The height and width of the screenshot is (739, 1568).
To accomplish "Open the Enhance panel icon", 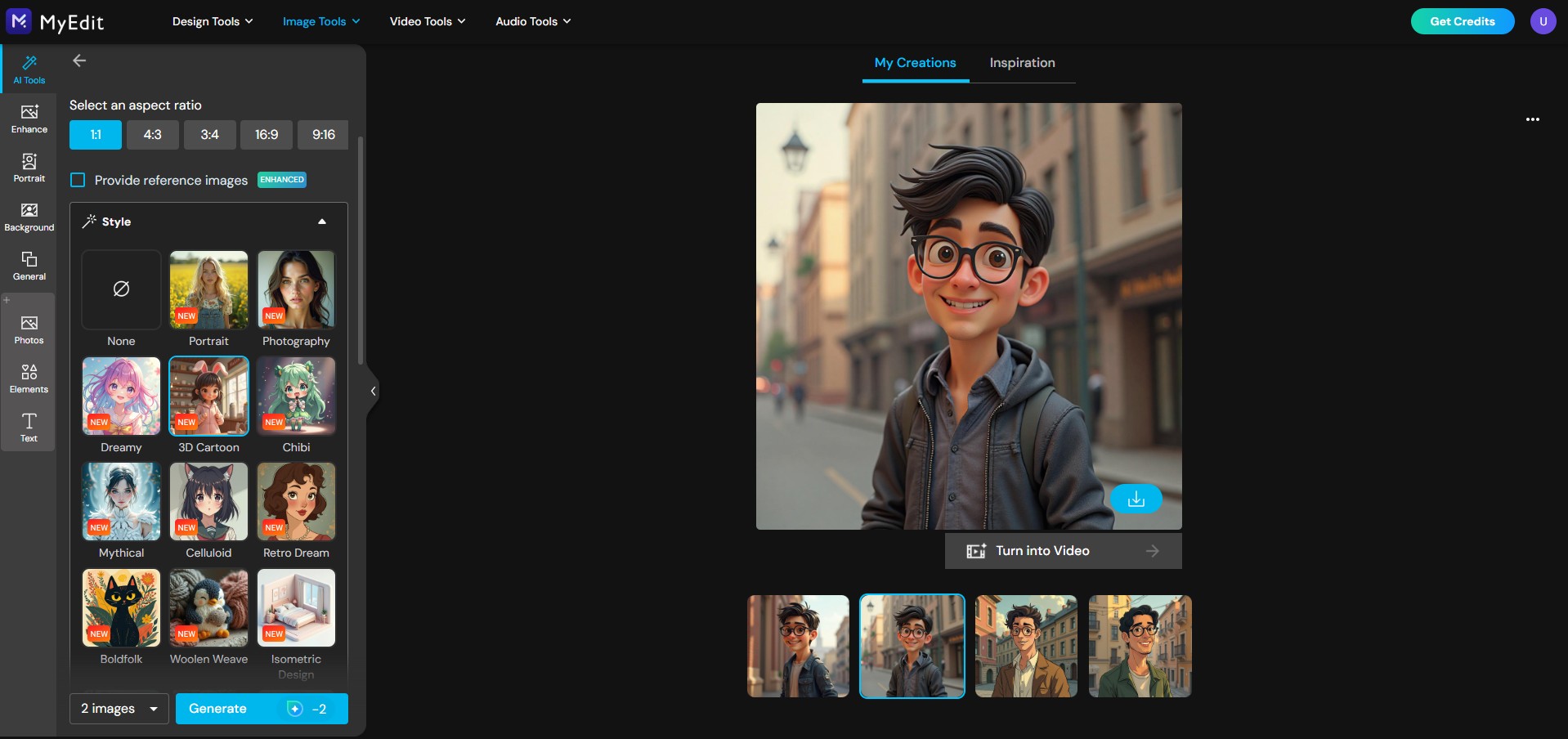I will click(29, 119).
